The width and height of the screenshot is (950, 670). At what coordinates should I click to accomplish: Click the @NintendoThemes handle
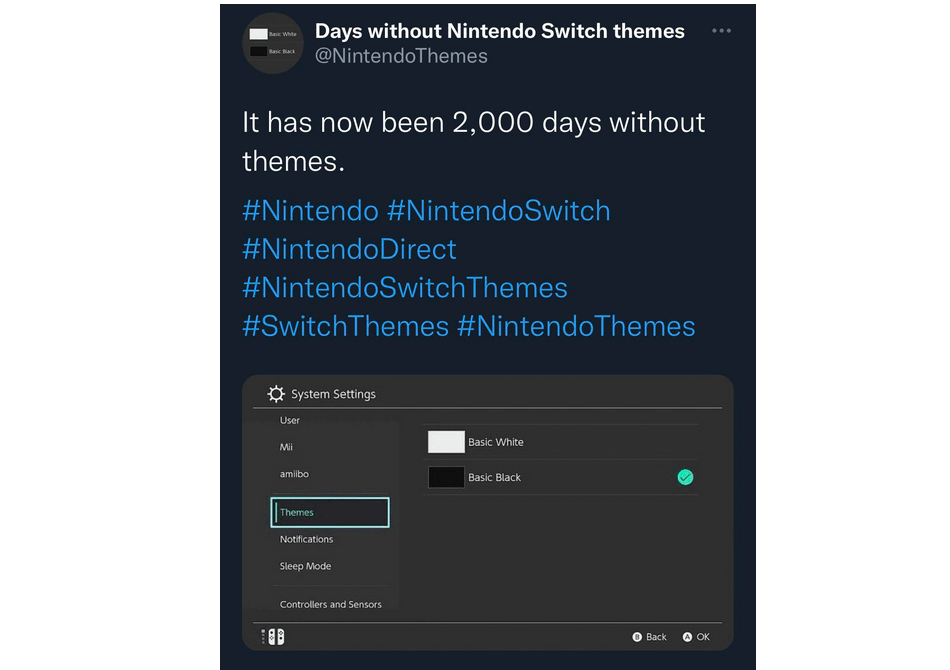coord(401,57)
